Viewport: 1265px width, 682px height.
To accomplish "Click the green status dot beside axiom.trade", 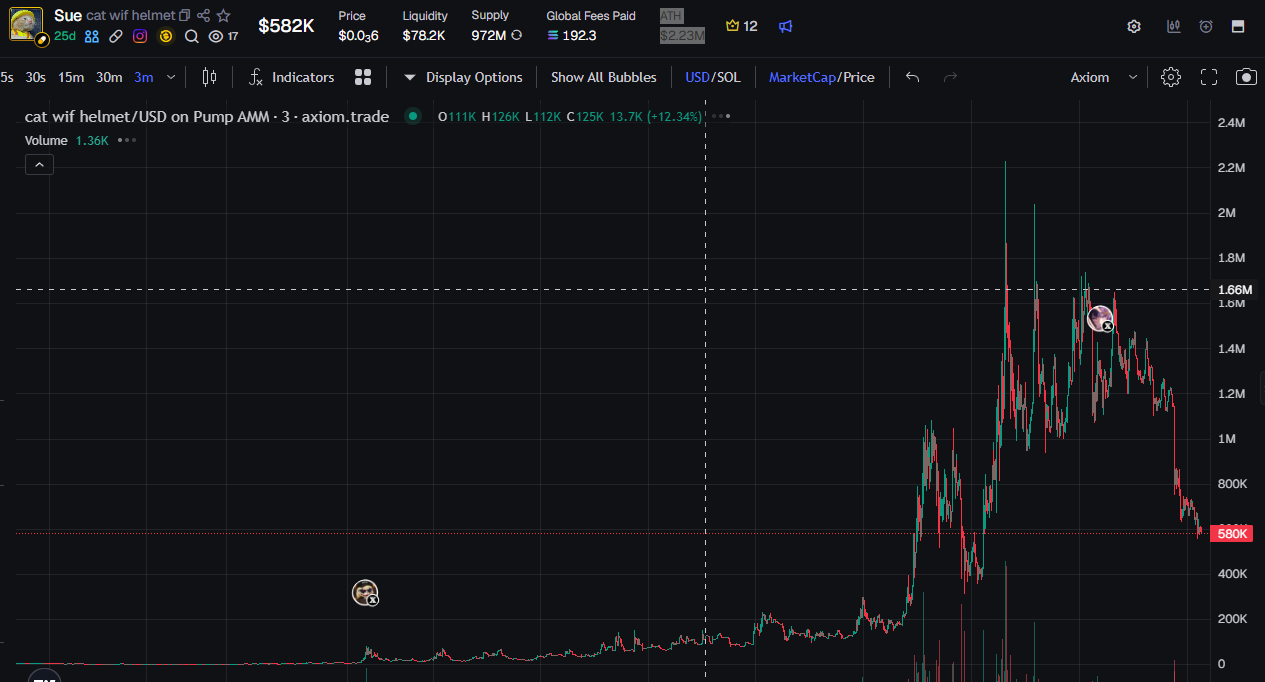I will click(412, 116).
